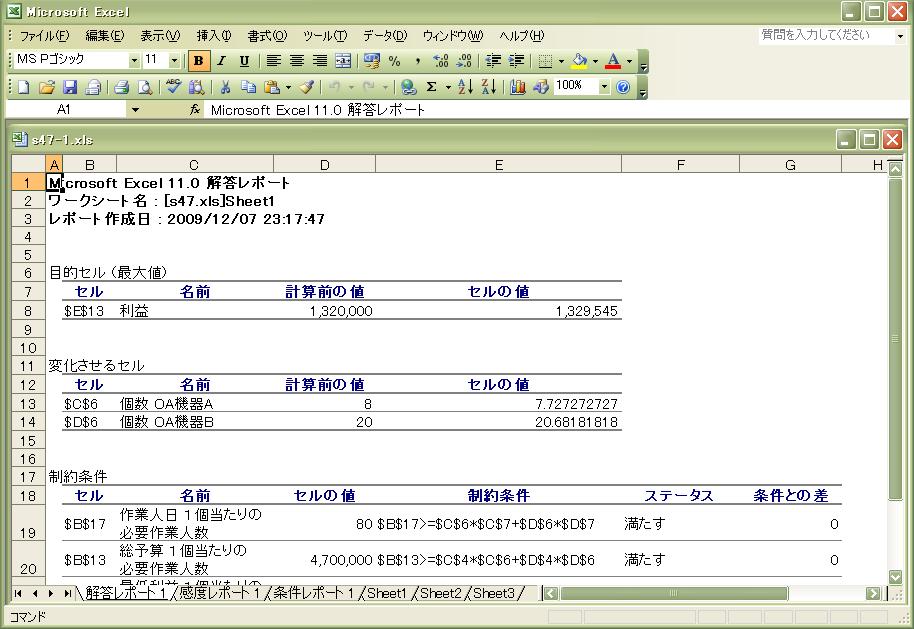Screen dimensions: 914x629
Task: Merge and center cells
Action: (343, 61)
